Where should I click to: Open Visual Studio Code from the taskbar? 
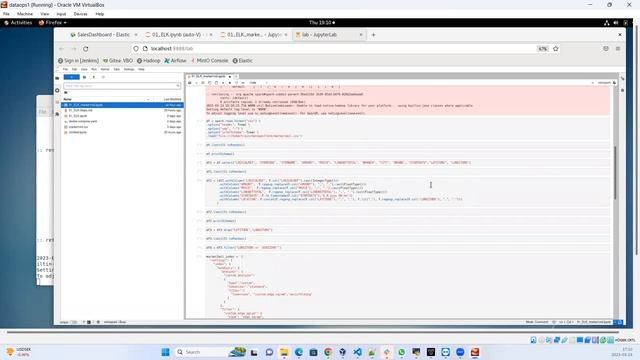point(357,352)
